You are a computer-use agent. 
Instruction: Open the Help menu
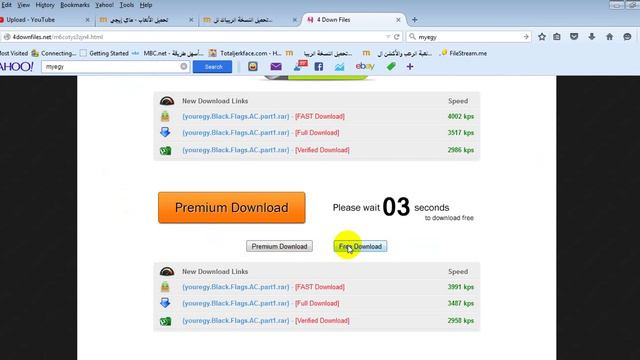coord(146,5)
